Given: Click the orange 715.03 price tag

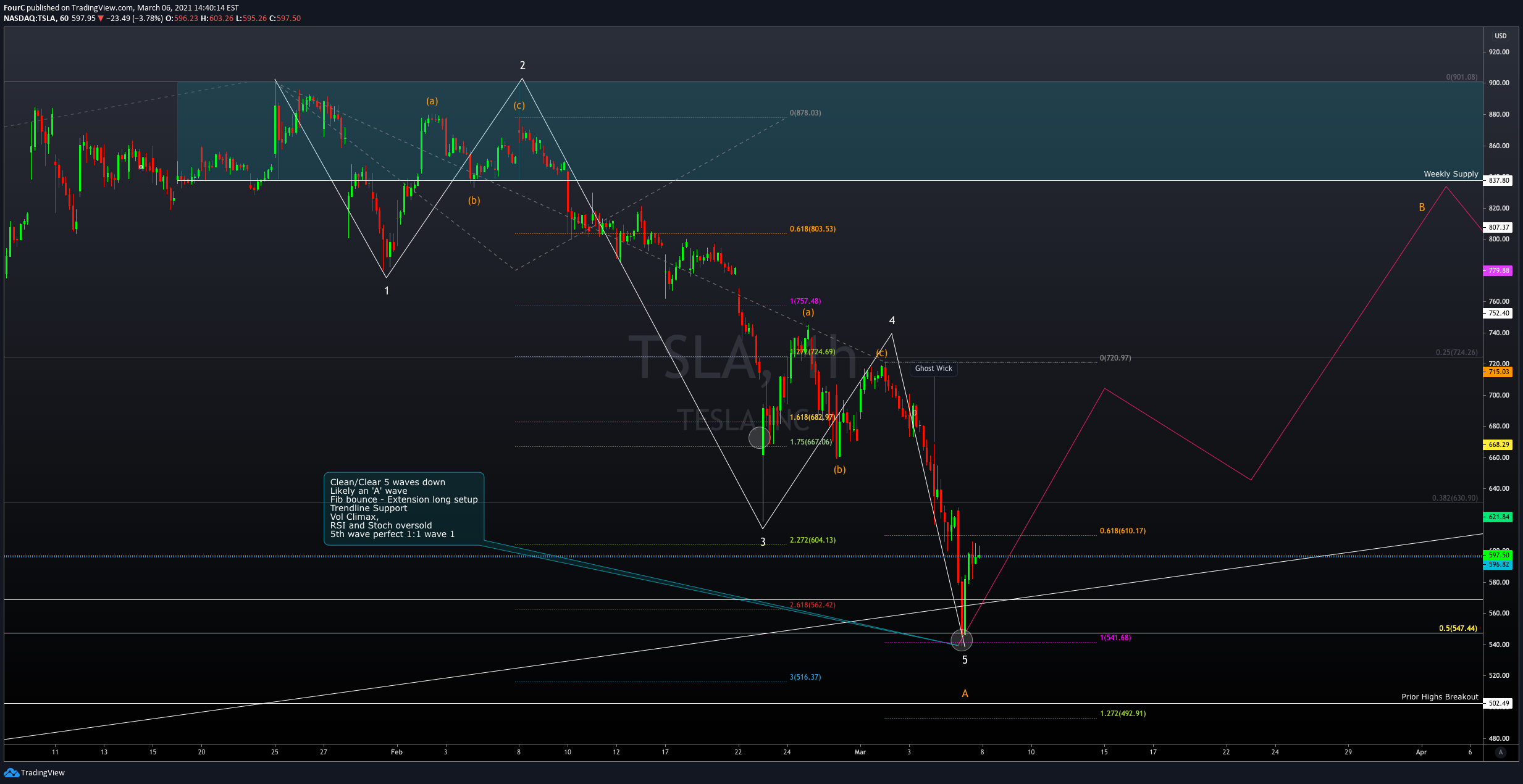Looking at the screenshot, I should [x=1498, y=372].
